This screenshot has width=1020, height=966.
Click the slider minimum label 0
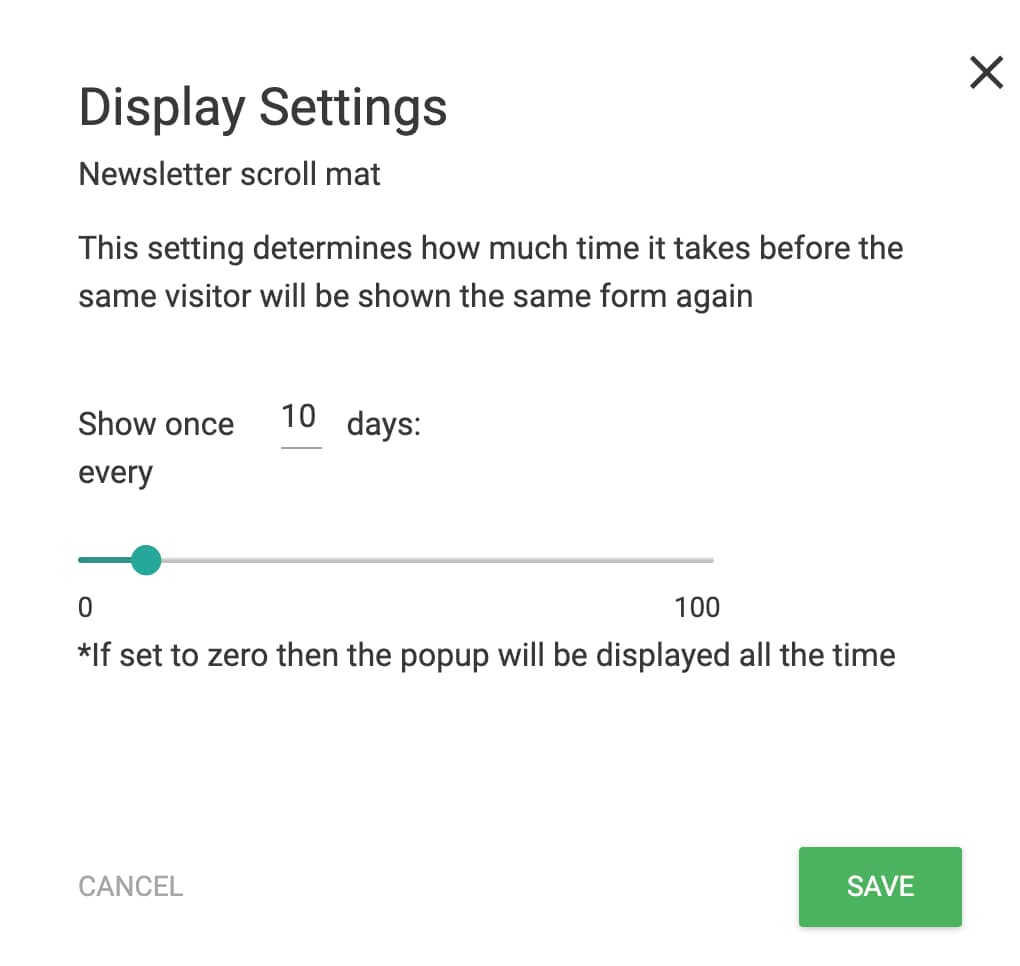pos(85,608)
